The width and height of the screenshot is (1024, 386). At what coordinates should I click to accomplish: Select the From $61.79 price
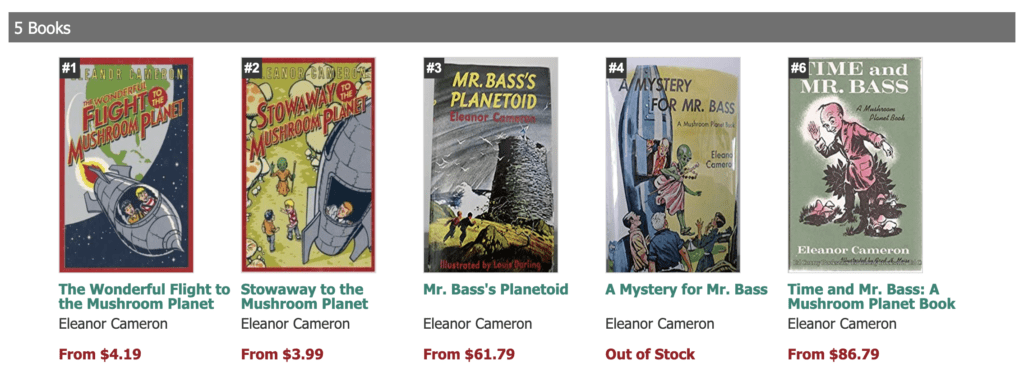point(469,355)
